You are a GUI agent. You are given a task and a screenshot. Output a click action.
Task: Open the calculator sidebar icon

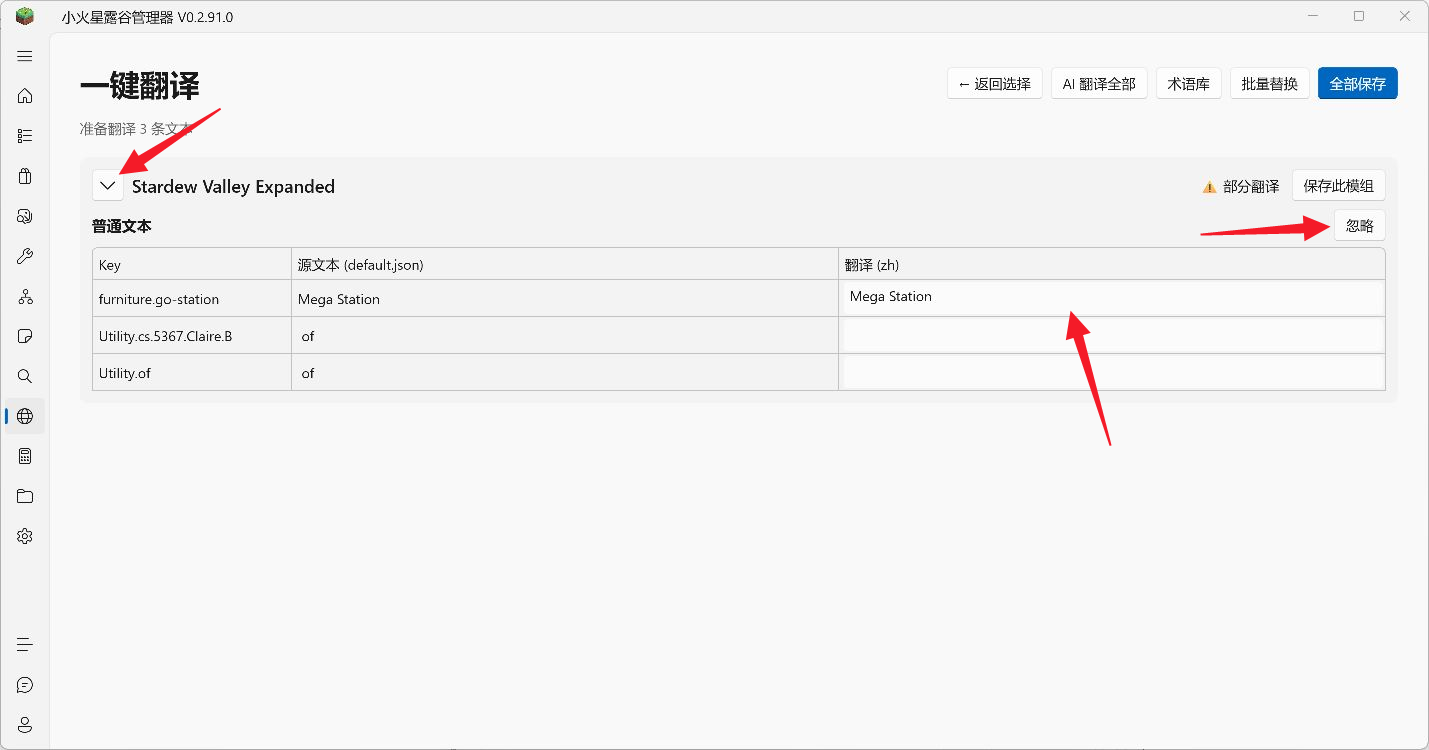(x=25, y=456)
